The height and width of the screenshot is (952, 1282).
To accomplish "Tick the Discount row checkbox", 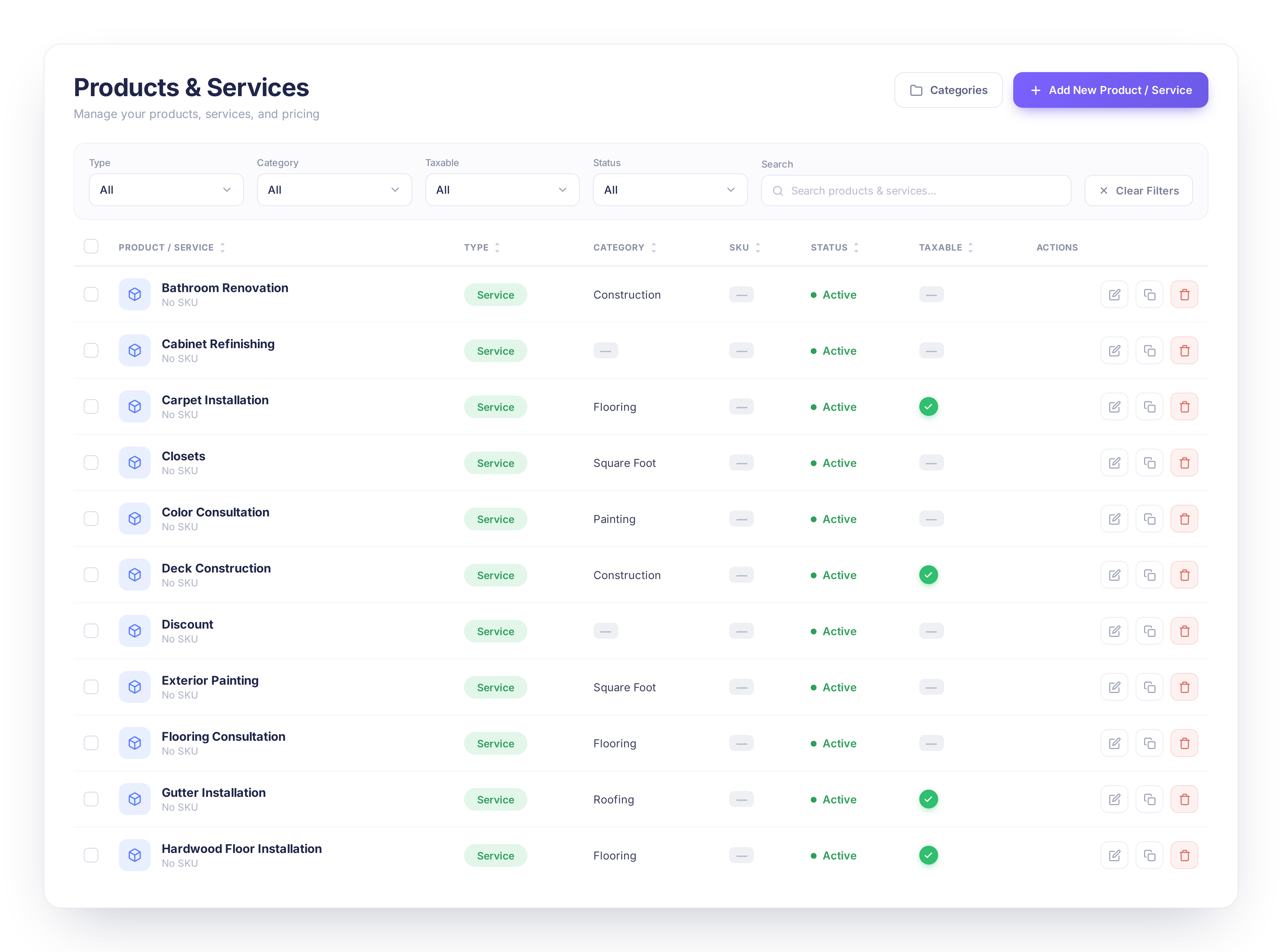I will tap(91, 631).
